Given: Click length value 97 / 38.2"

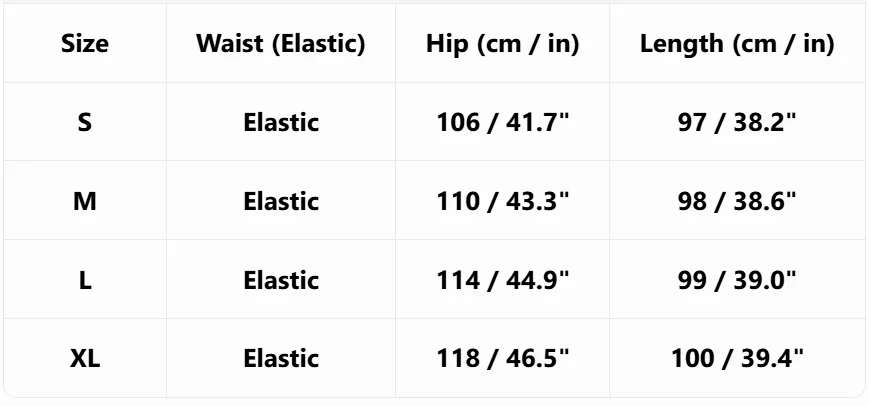Looking at the screenshot, I should (737, 122).
